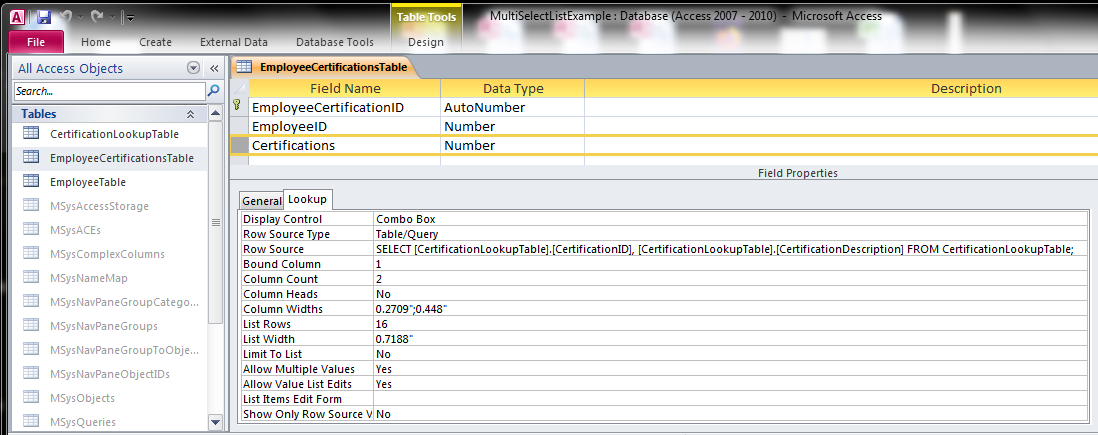This screenshot has width=1098, height=435.
Task: Click the Undo icon in Quick Access Toolbar
Action: coord(67,16)
